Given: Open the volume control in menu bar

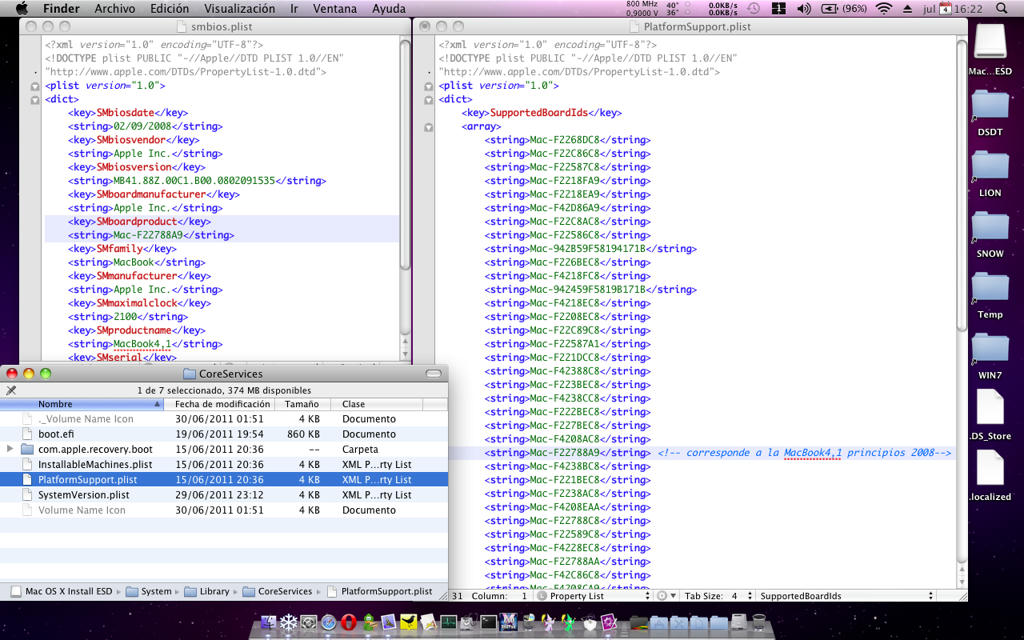Looking at the screenshot, I should [804, 8].
